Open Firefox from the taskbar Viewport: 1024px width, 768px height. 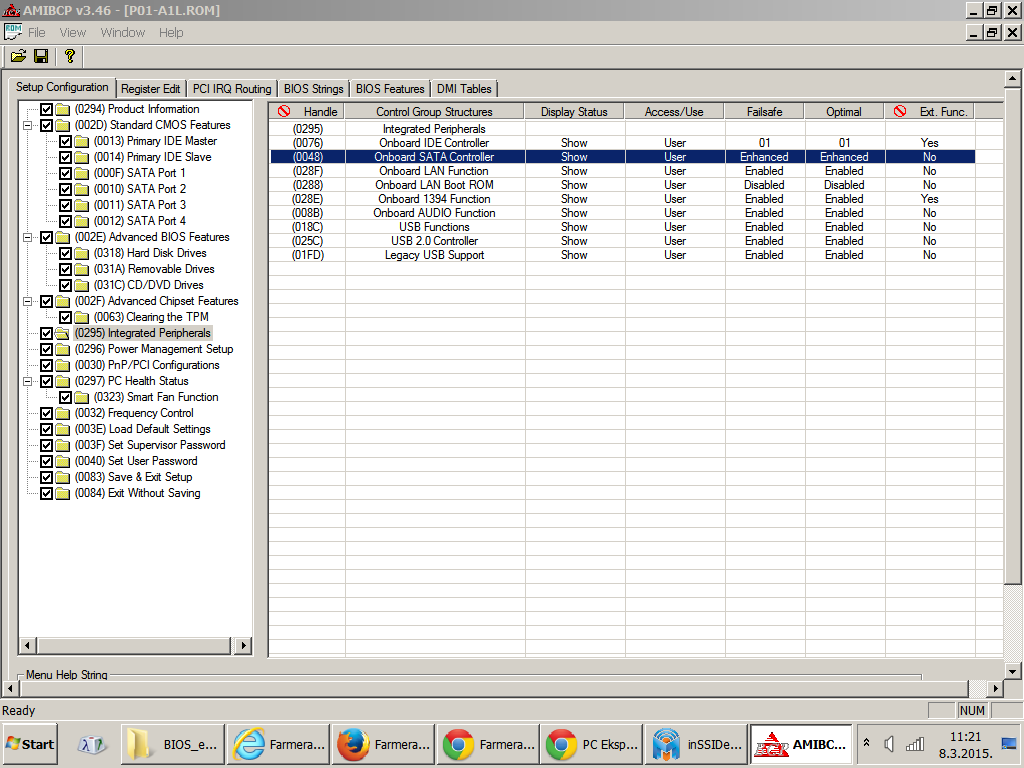coord(383,745)
